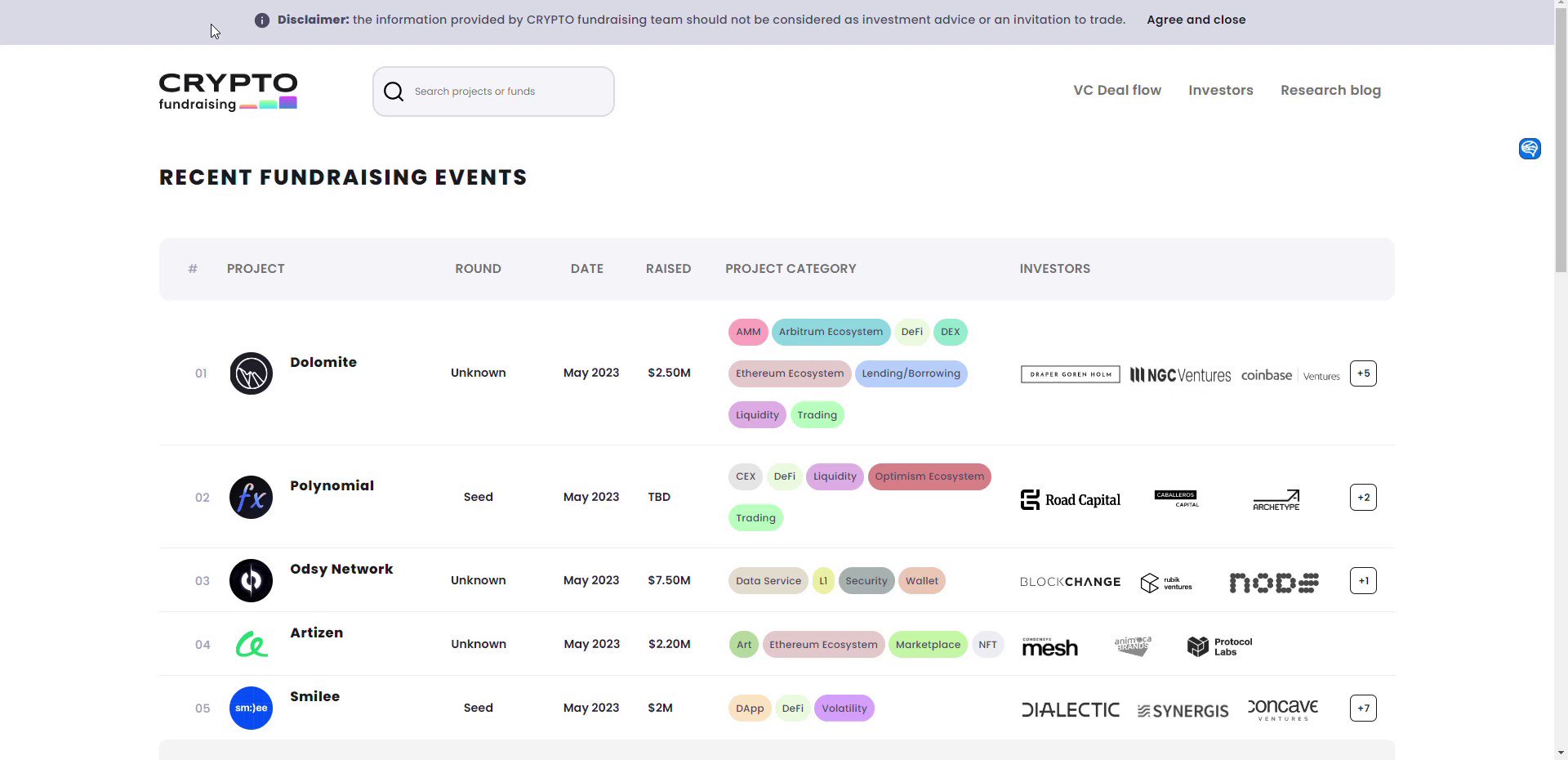Select the Smilee project avatar

click(251, 708)
